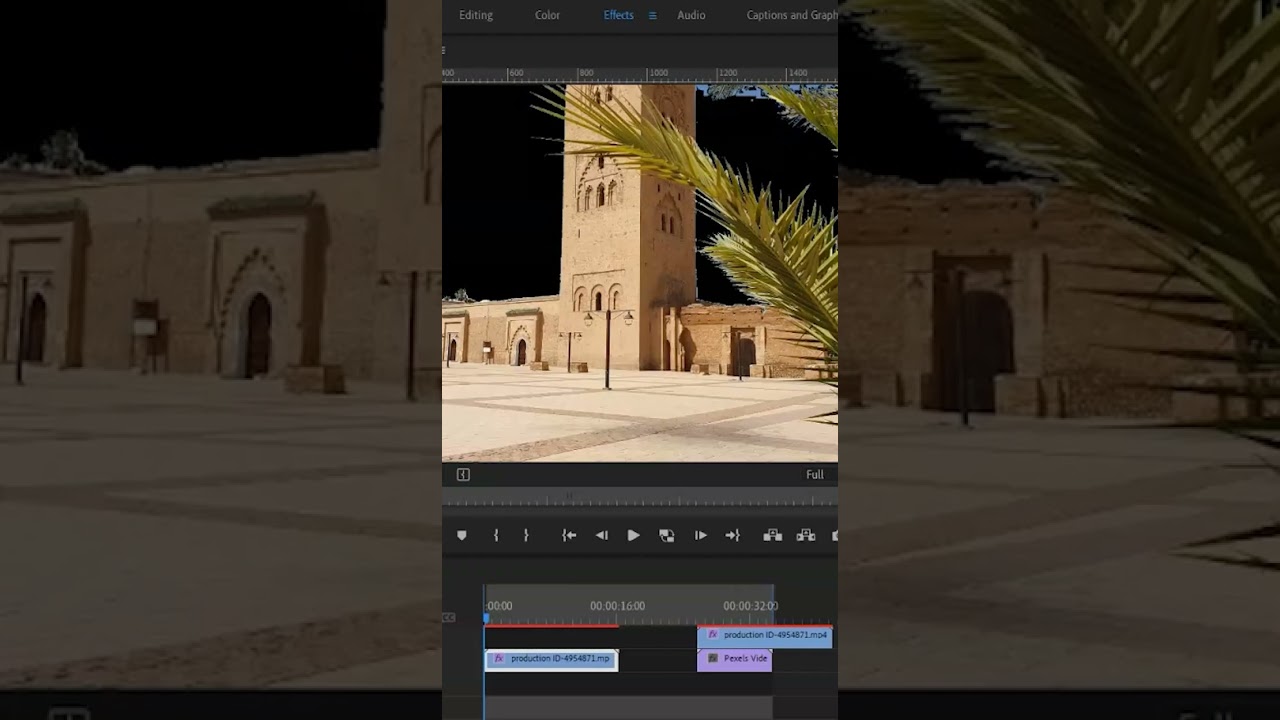Open the Captions and Graphics workspace
1280x720 pixels.
tap(792, 15)
